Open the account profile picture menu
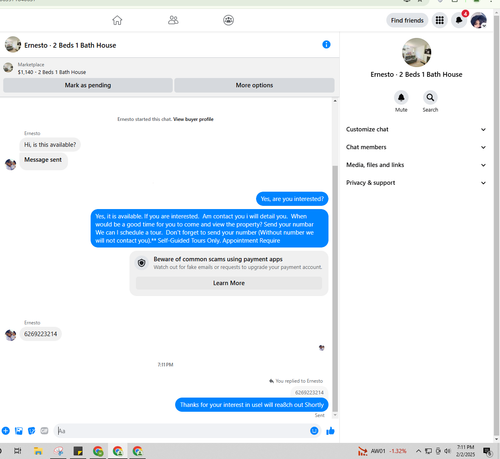This screenshot has height=459, width=500. [x=479, y=20]
